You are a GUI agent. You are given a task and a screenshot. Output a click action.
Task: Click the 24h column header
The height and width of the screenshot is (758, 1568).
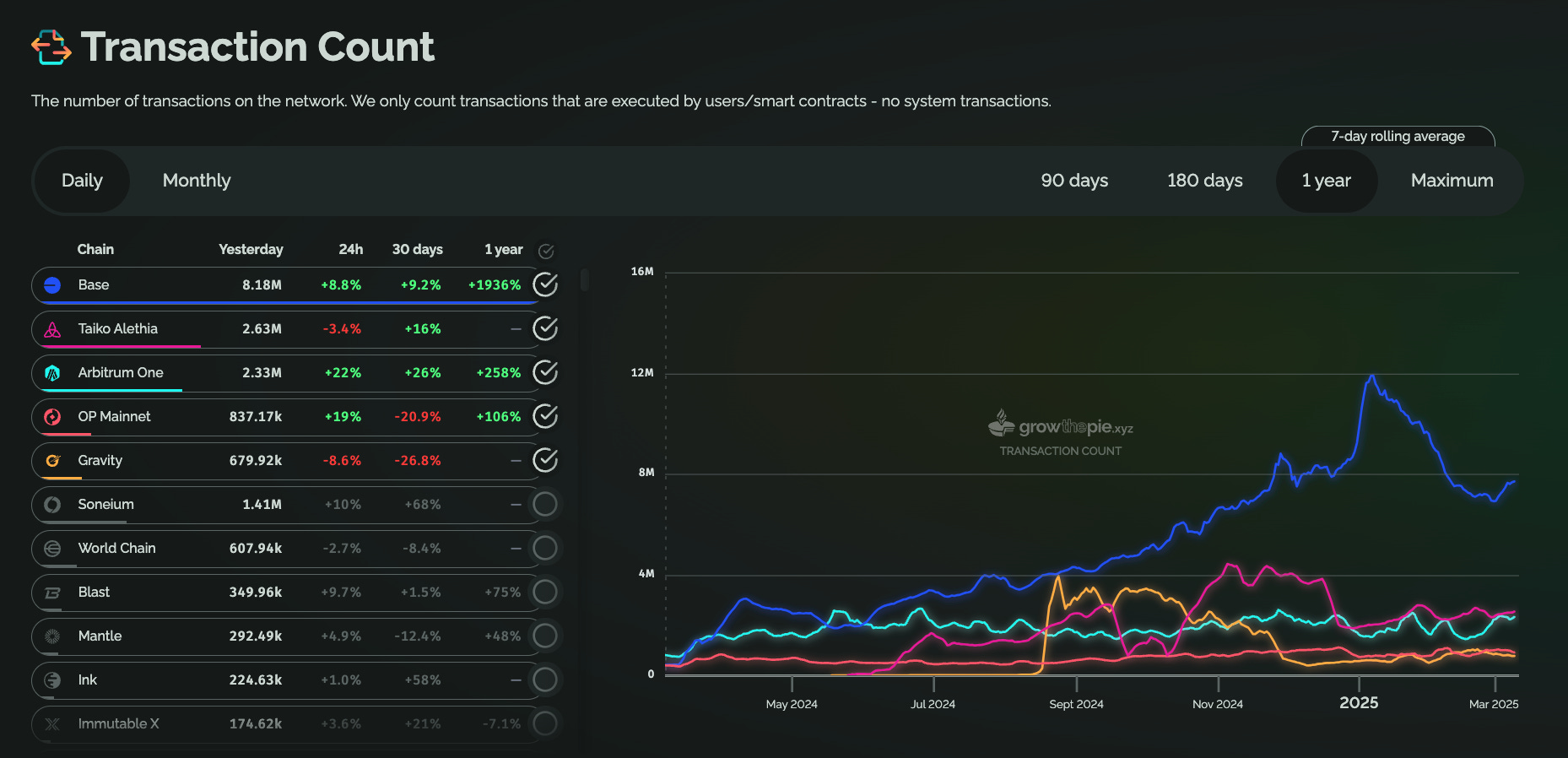pos(351,250)
